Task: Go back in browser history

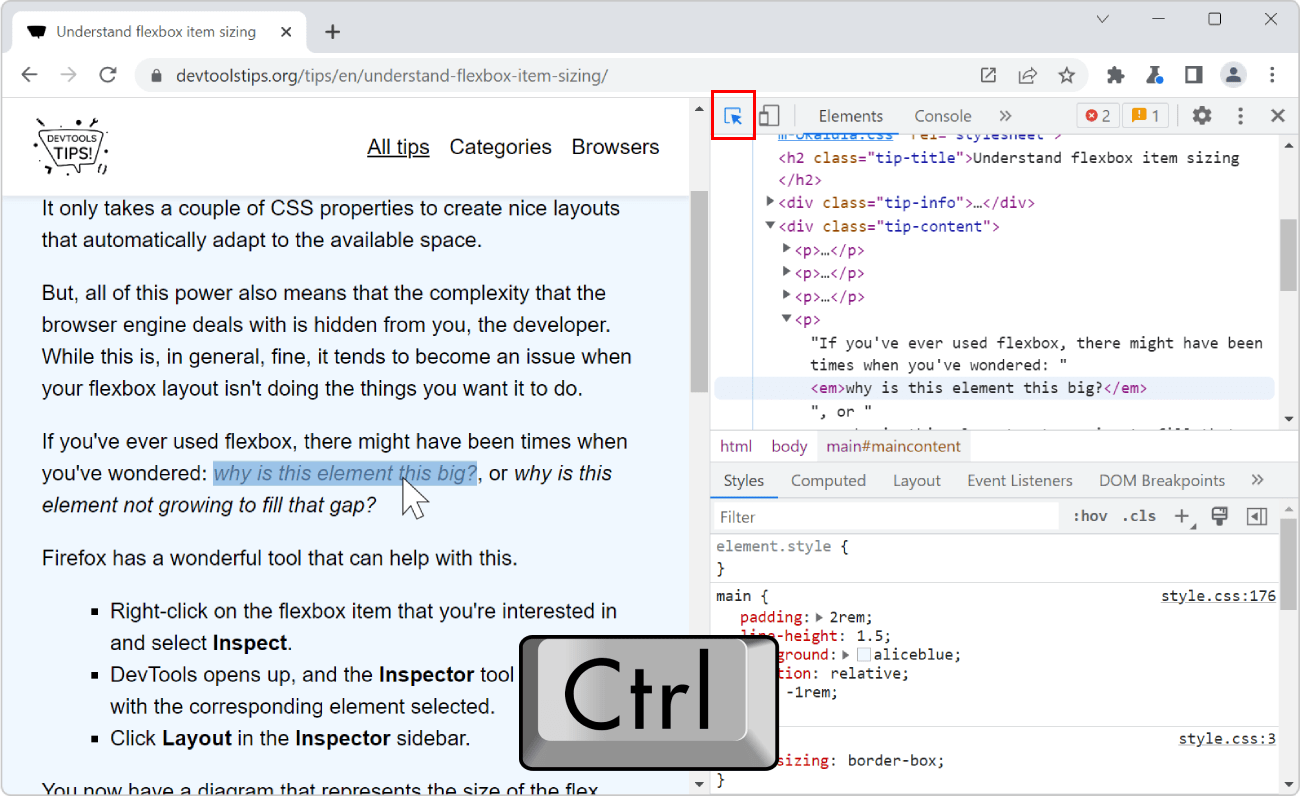Action: [29, 75]
